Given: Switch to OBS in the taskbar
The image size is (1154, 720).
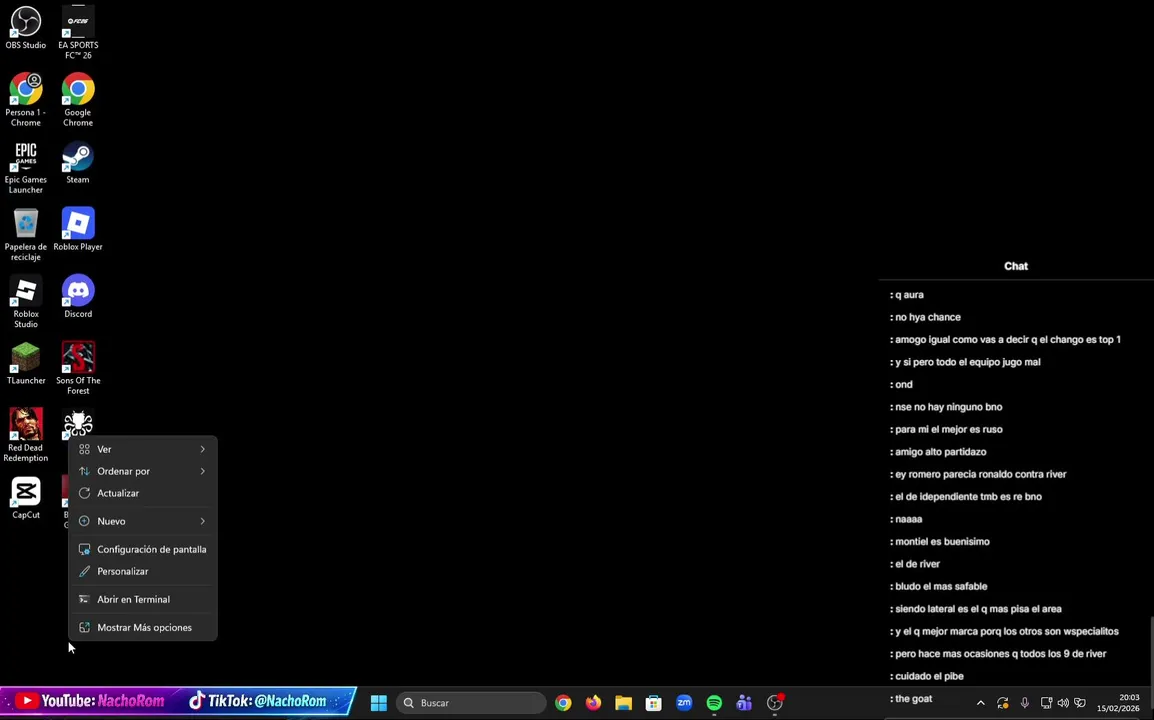Looking at the screenshot, I should pos(775,703).
